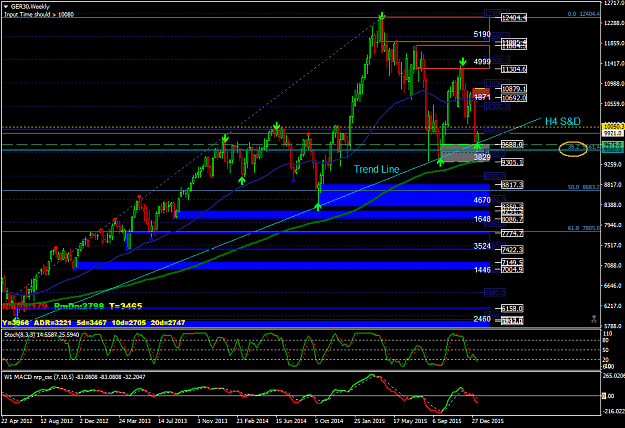The image size is (625, 428).
Task: Click the 24 Mar 2013 date label
Action: click(x=135, y=421)
